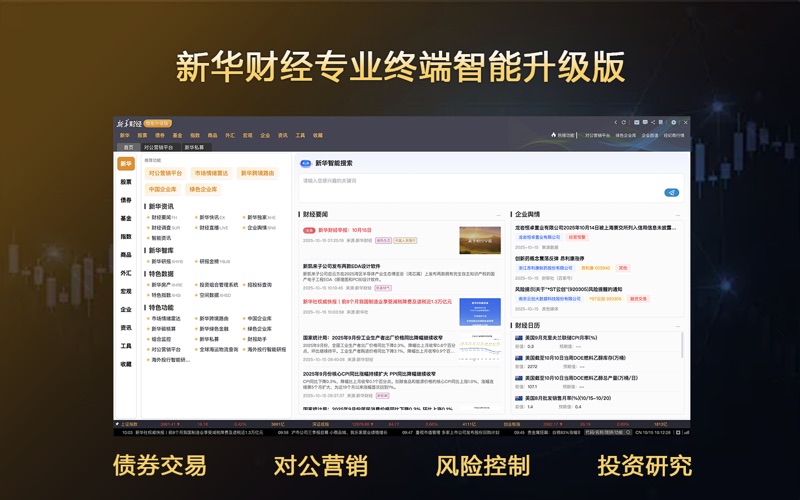800x500 pixels.
Task: Open the 新华财经早报 10月15日 headline
Action: coord(345,230)
